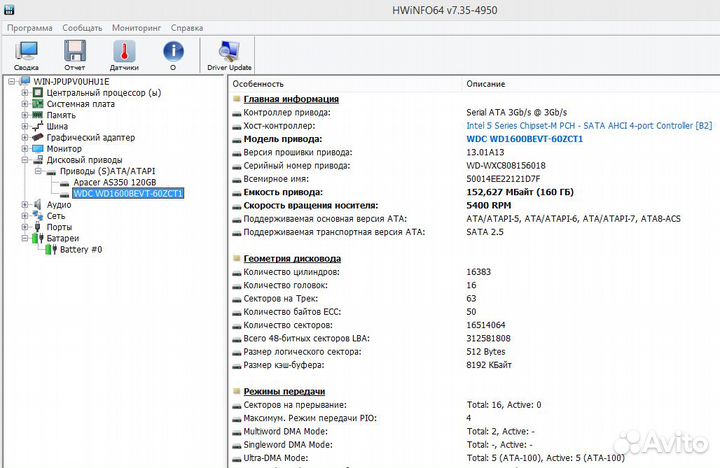Collapse the Приводы (S)ATA/ATAPI node
The height and width of the screenshot is (468, 720).
click(38, 171)
